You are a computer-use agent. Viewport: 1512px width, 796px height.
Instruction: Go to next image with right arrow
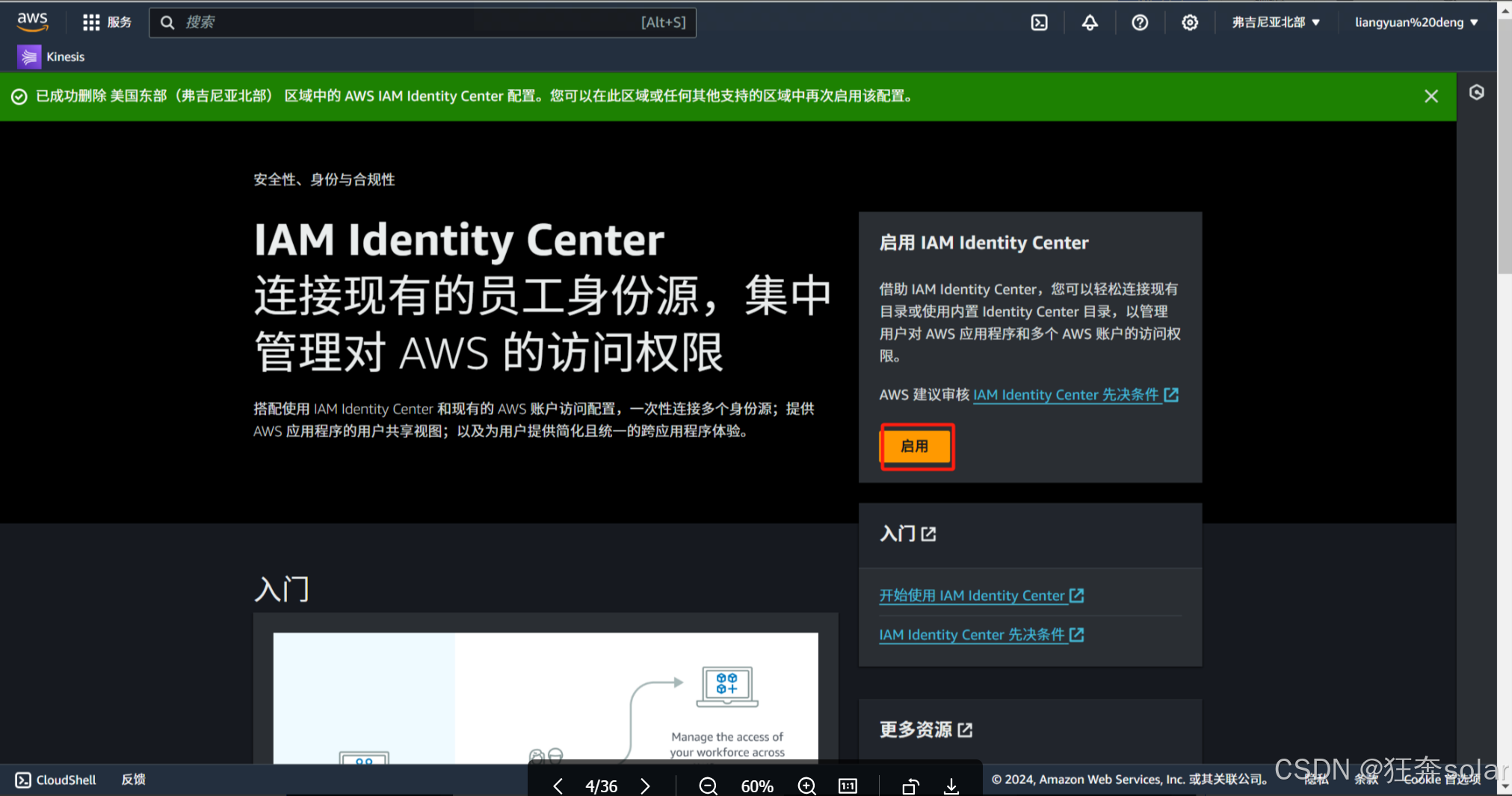click(646, 786)
